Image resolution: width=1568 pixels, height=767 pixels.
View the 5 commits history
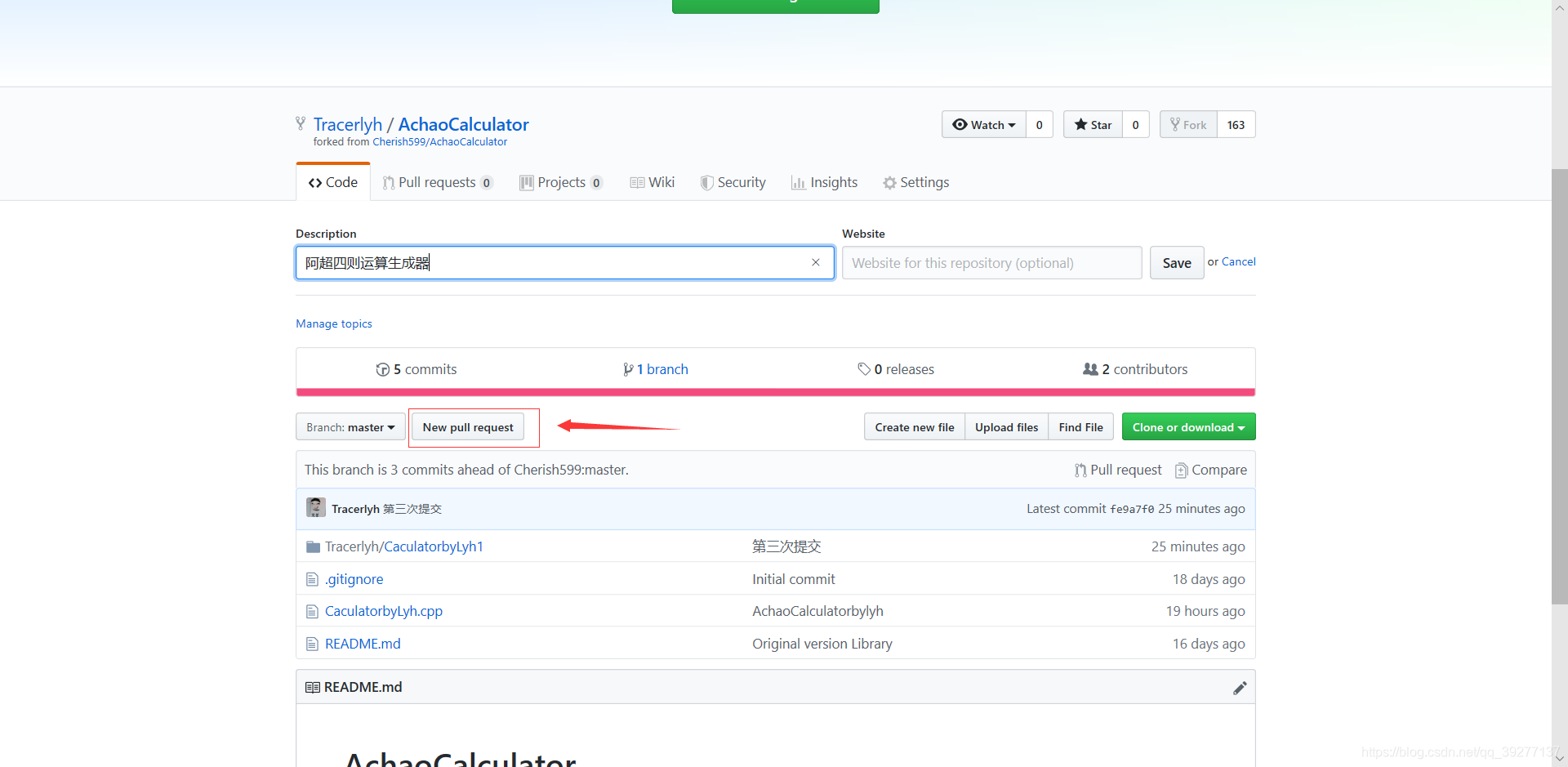[416, 369]
